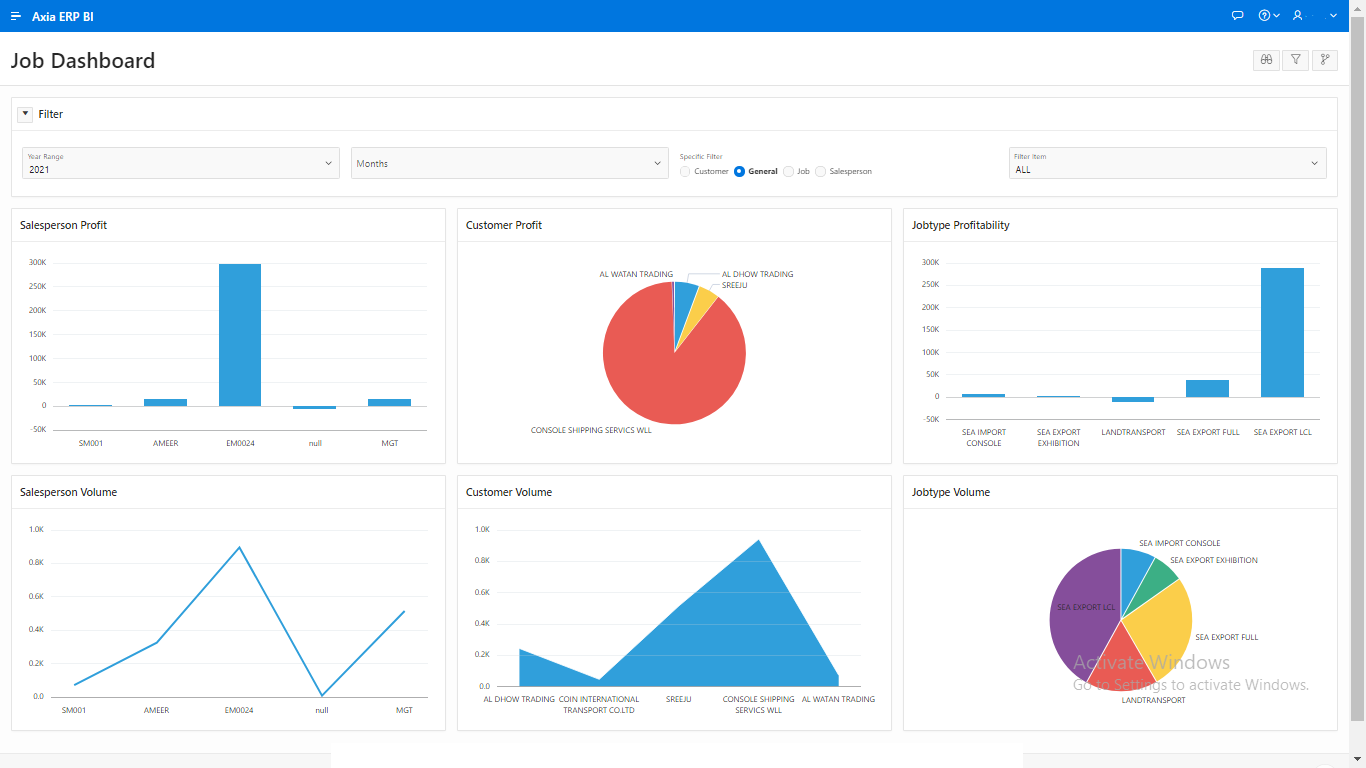Open the navigation hamburger menu
The height and width of the screenshot is (768, 1366).
tap(13, 15)
